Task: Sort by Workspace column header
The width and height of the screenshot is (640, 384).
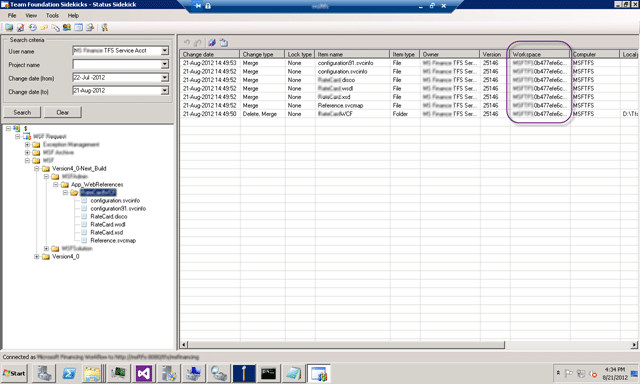Action: pos(540,54)
